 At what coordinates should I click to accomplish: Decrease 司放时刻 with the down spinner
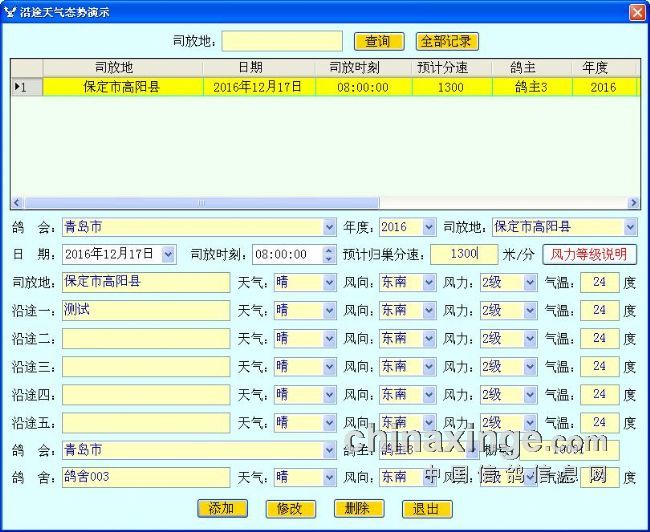(x=329, y=258)
